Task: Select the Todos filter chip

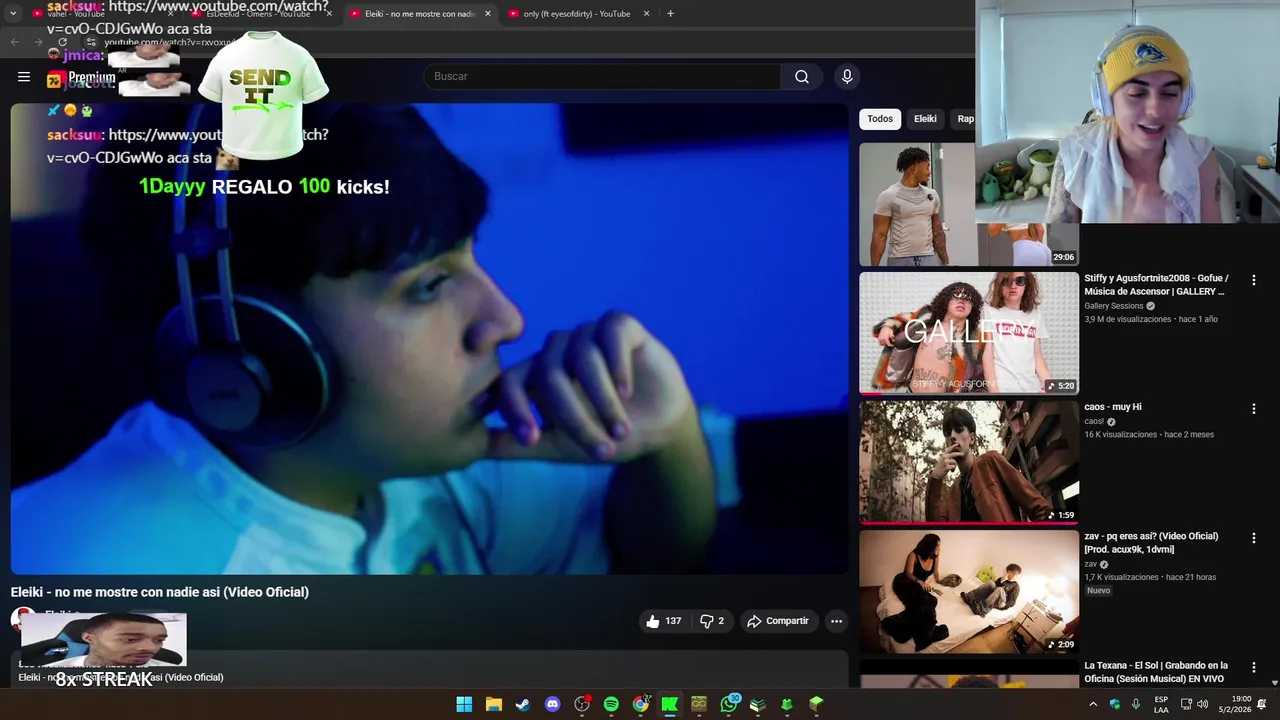Action: pos(880,119)
